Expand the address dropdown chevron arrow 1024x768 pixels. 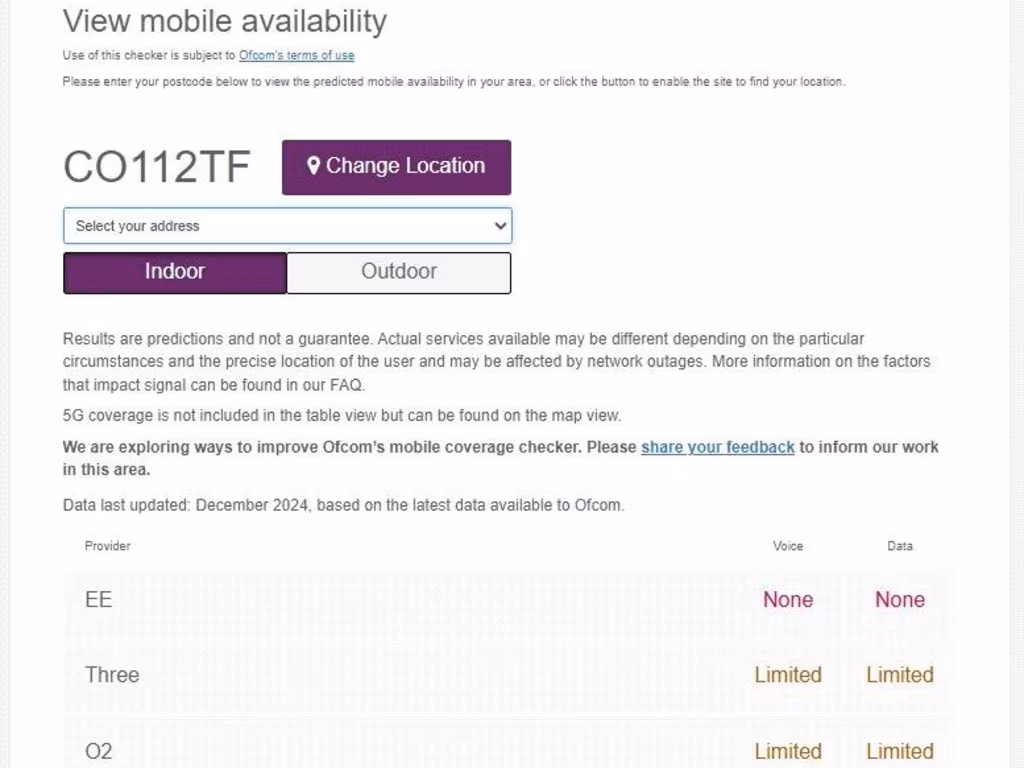pyautogui.click(x=500, y=226)
